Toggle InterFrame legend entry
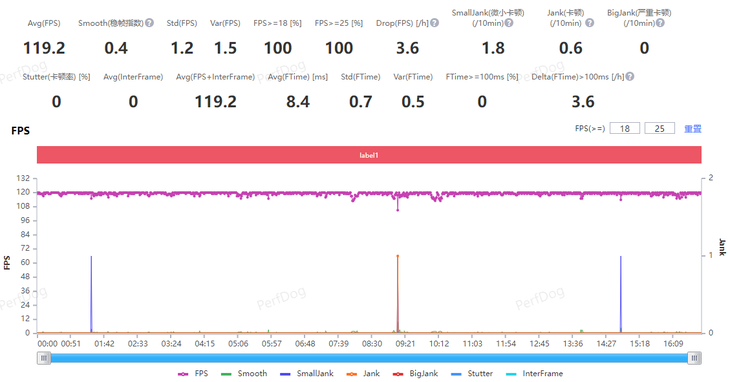 534,374
